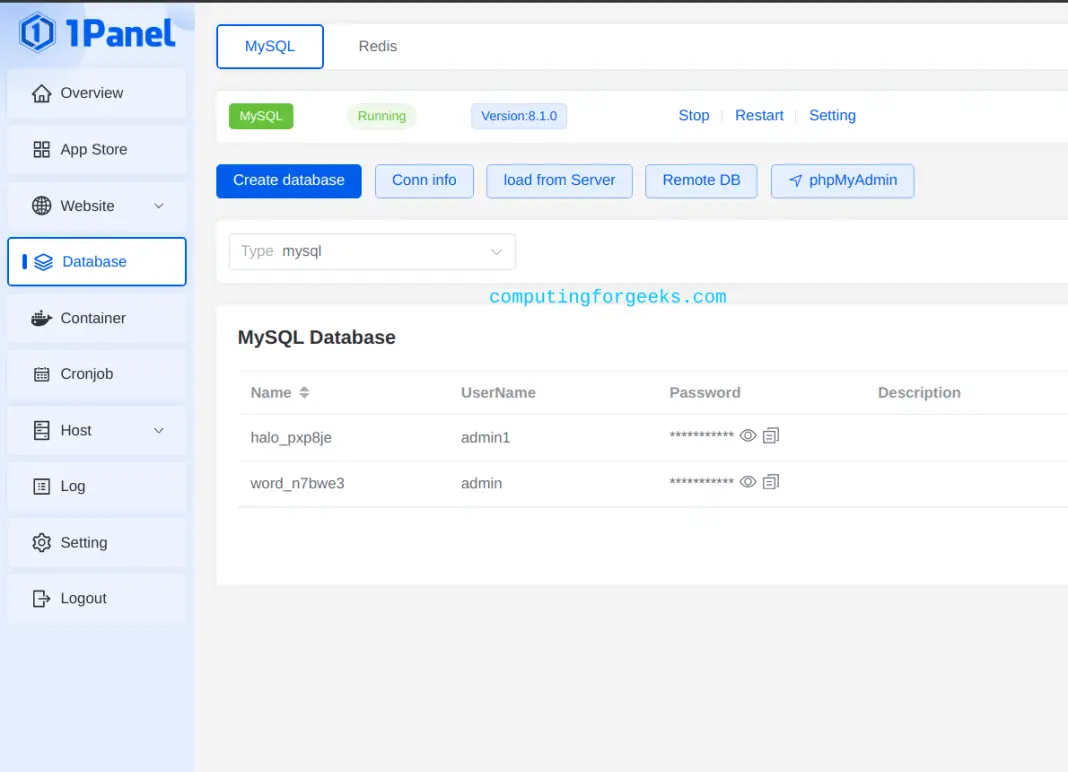Click Stop to halt the MySQL service

point(693,115)
